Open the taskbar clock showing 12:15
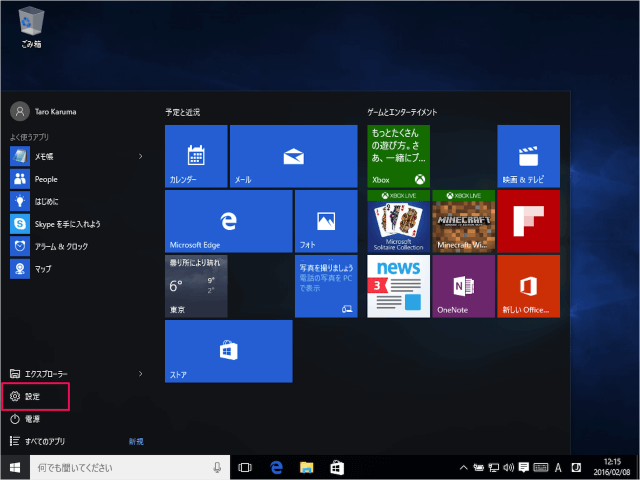This screenshot has height=480, width=640. point(612,467)
